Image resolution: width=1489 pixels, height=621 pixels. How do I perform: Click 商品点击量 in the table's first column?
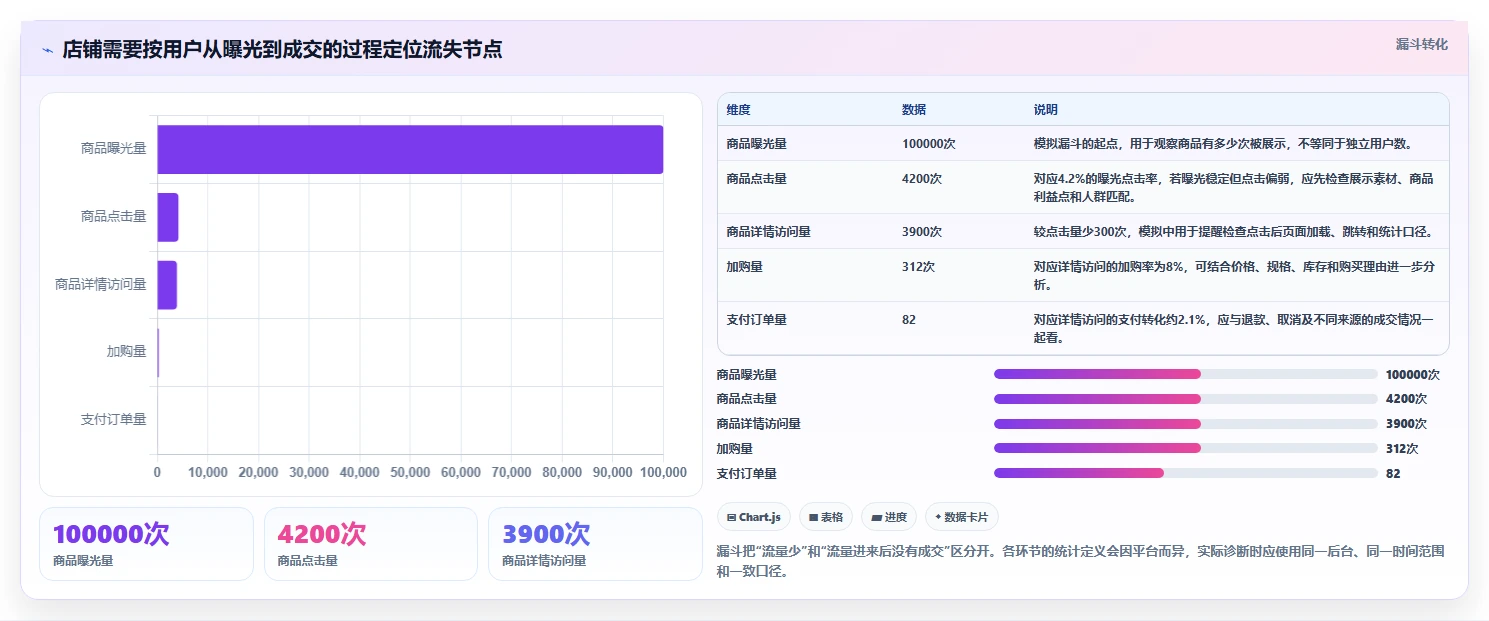[757, 179]
